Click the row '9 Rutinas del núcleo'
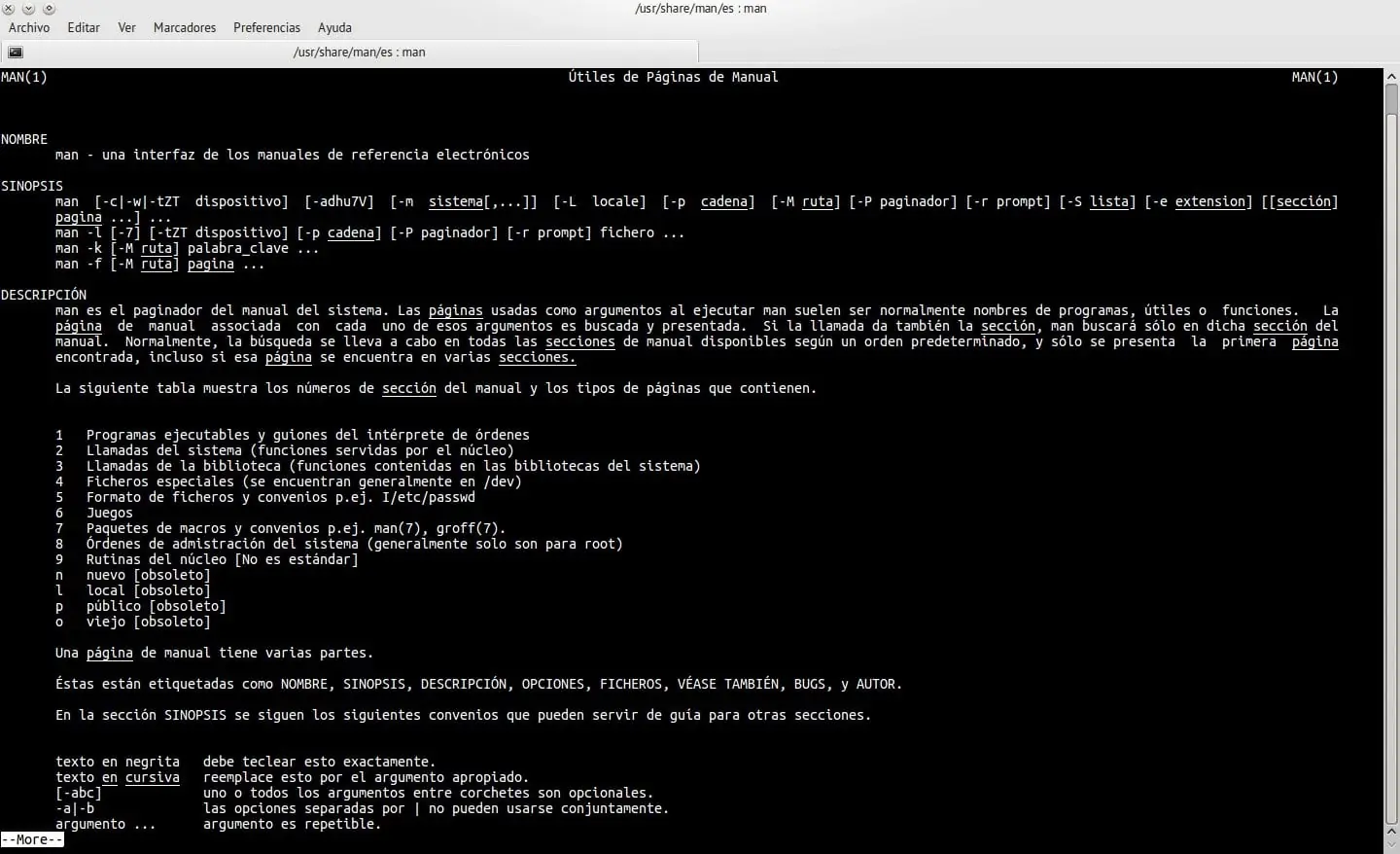1400x854 pixels. 207,559
